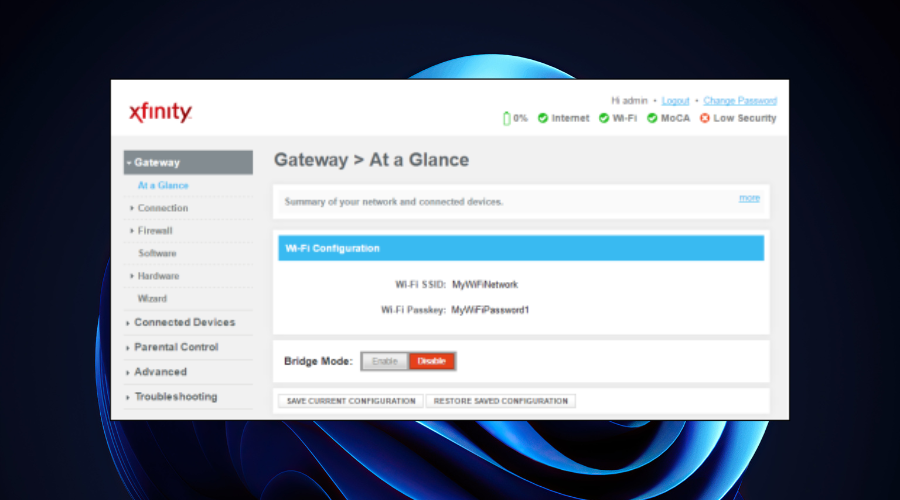The width and height of the screenshot is (900, 500).
Task: Enable Bridge Mode with the Enable button
Action: (x=385, y=361)
